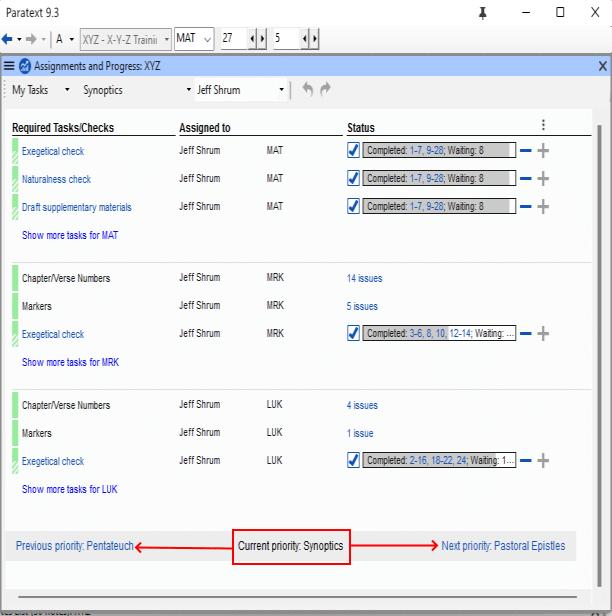
Task: Click plus button for MRK Exegetical check
Action: 543,334
